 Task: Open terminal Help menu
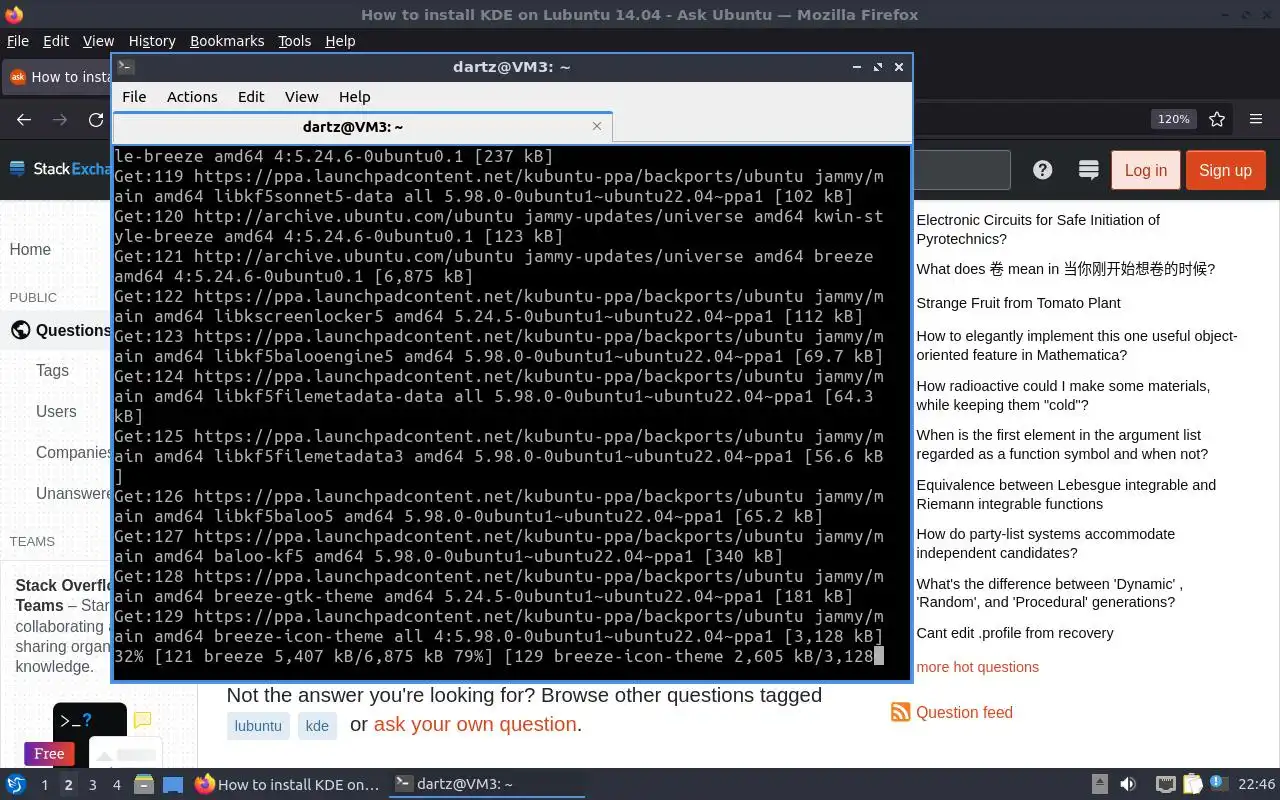point(354,97)
